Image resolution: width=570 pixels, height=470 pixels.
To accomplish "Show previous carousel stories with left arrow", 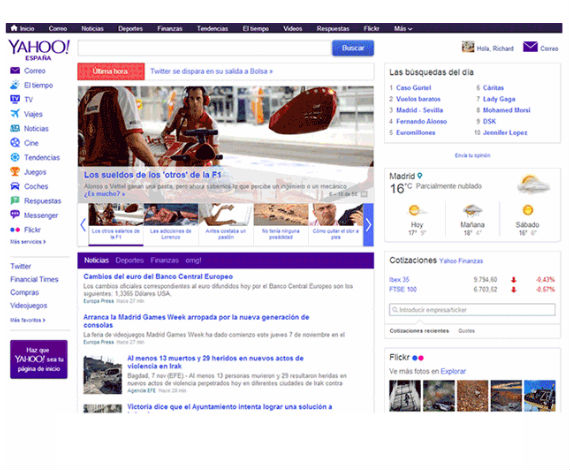I will 83,225.
